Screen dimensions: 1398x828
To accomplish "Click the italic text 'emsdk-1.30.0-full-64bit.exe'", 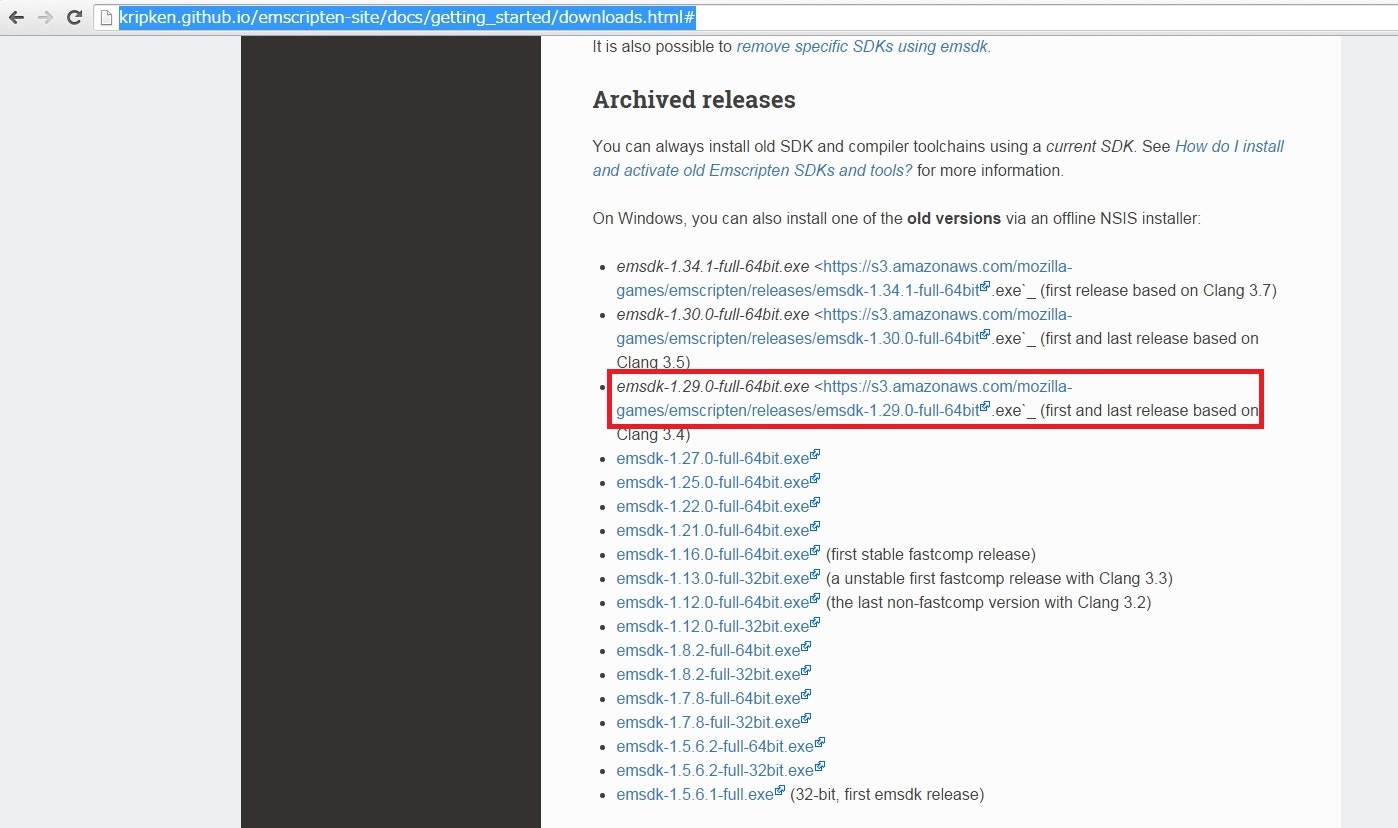I will click(713, 314).
